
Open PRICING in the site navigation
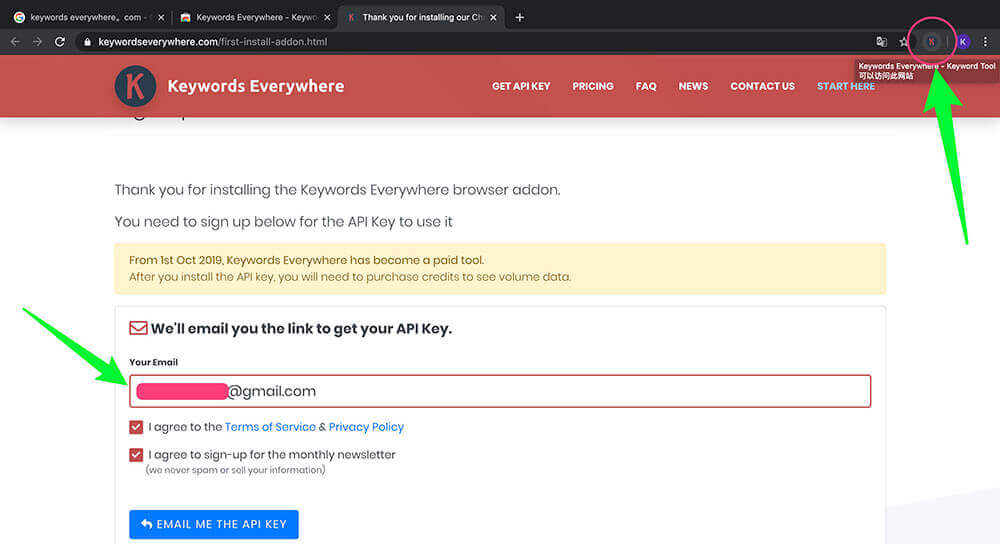click(x=592, y=86)
